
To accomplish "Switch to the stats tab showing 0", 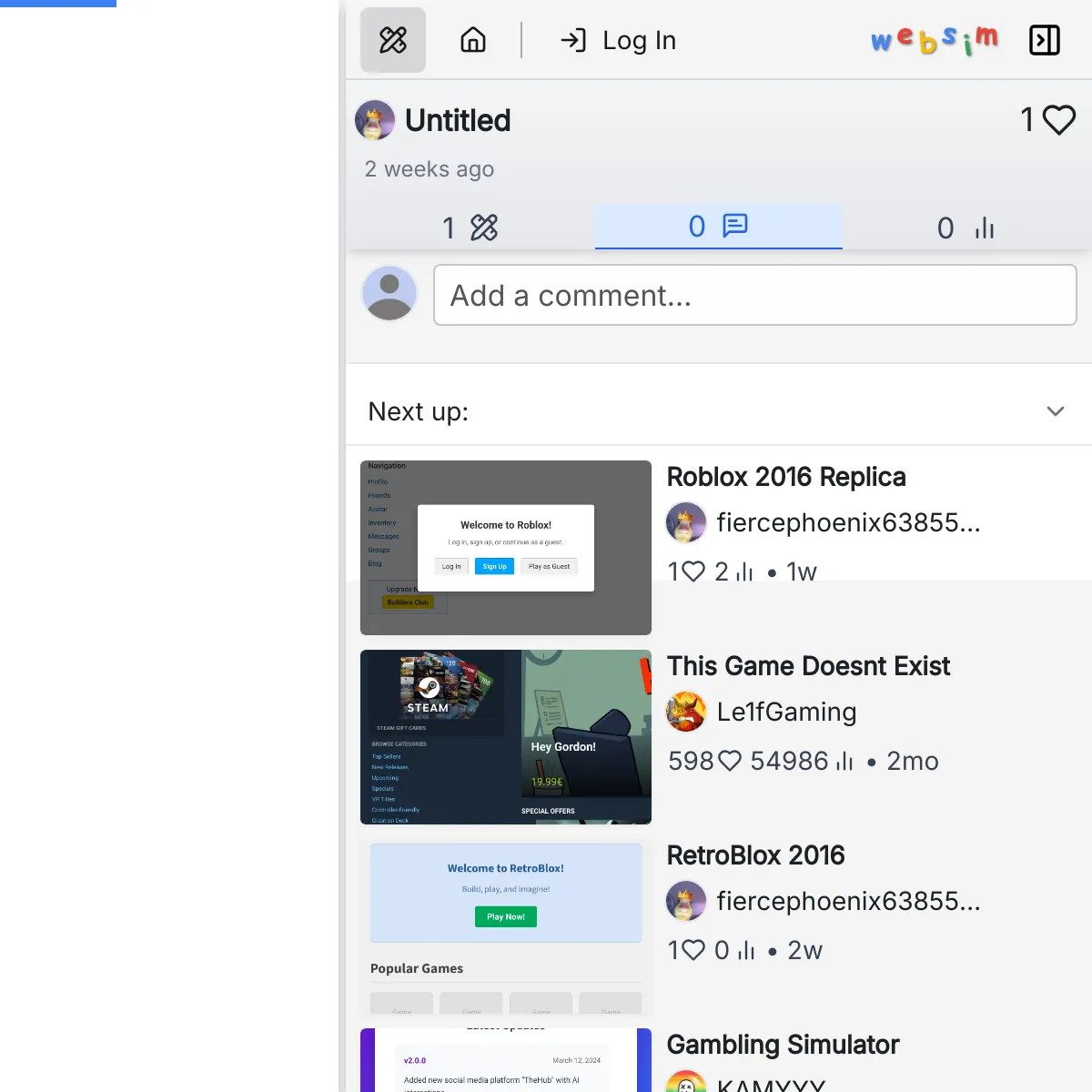I will (966, 227).
